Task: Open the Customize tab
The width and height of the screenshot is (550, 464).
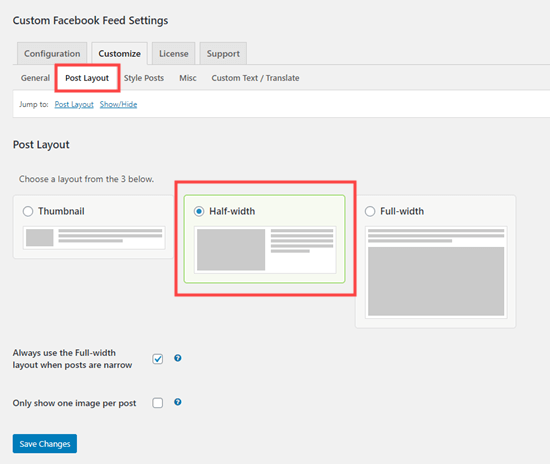Action: (x=120, y=53)
